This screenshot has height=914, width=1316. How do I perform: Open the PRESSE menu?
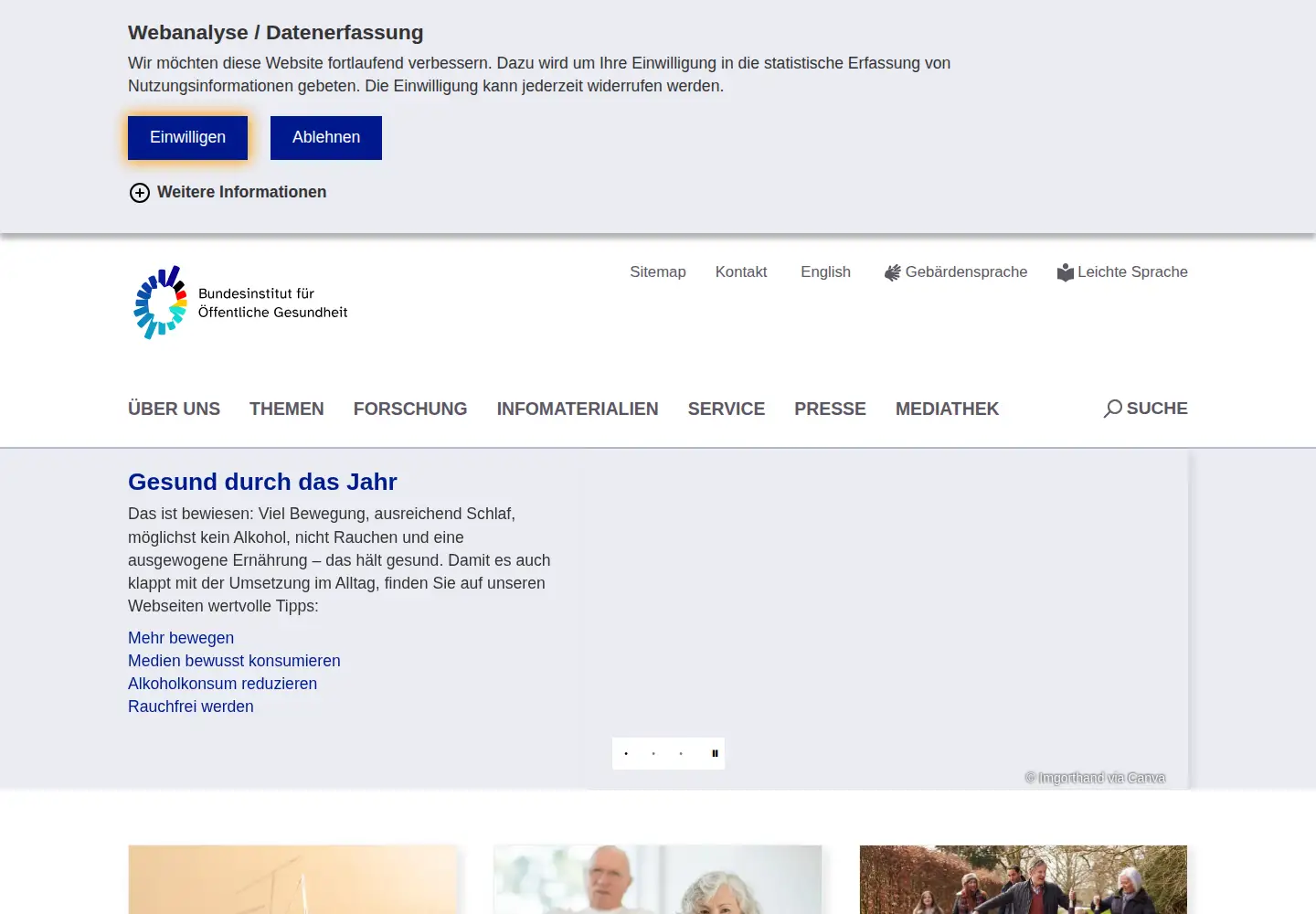click(830, 409)
